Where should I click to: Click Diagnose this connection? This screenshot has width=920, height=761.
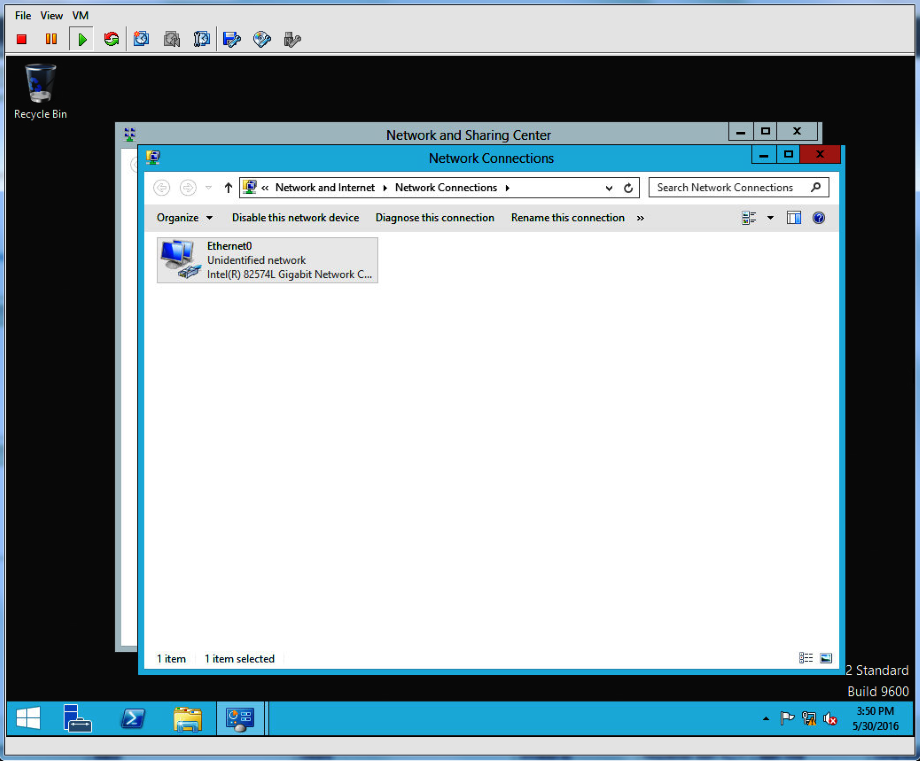pyautogui.click(x=434, y=218)
